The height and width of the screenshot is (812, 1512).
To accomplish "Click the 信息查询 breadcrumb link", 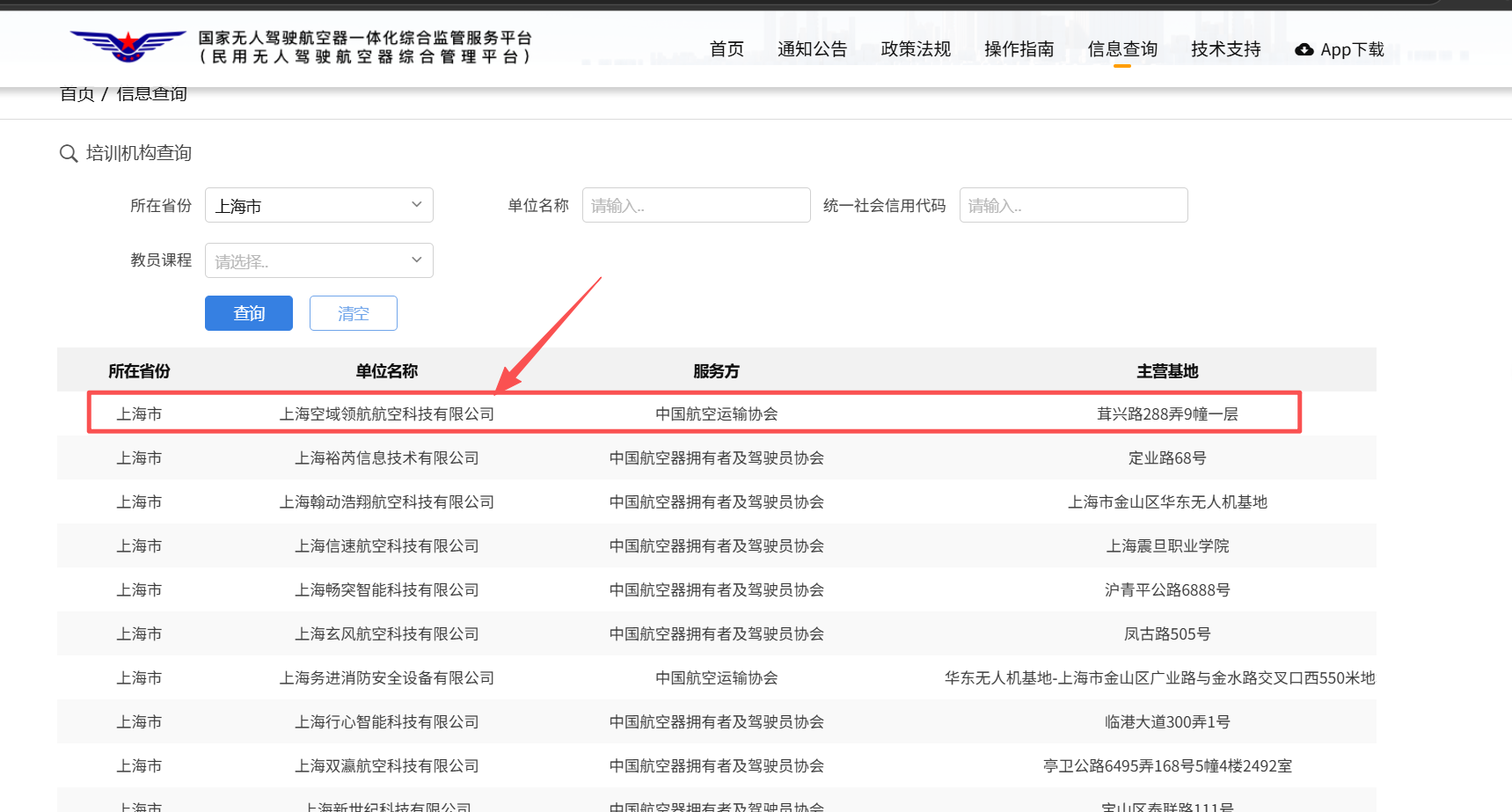I will pyautogui.click(x=151, y=94).
